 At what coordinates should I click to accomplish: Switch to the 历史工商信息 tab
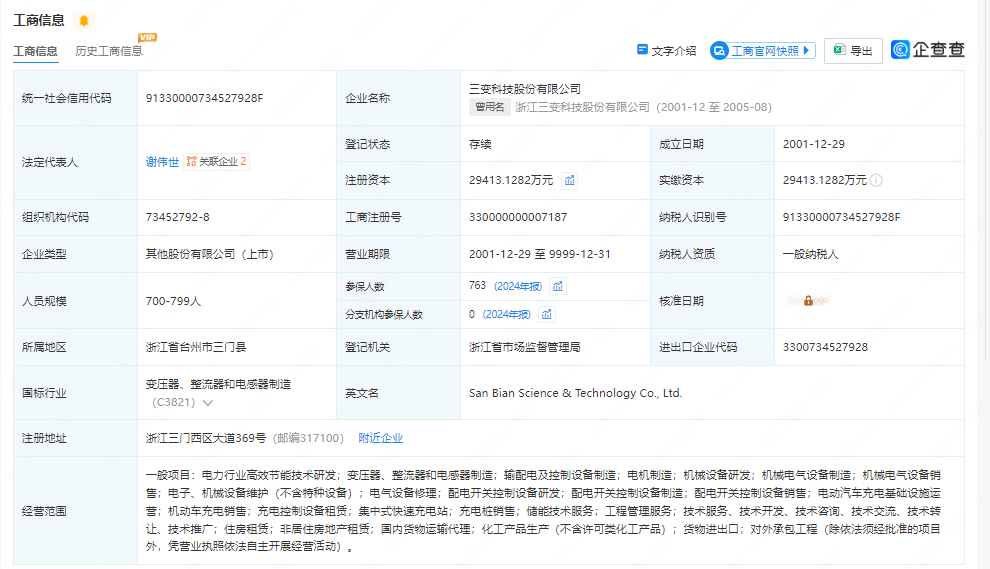click(x=109, y=51)
